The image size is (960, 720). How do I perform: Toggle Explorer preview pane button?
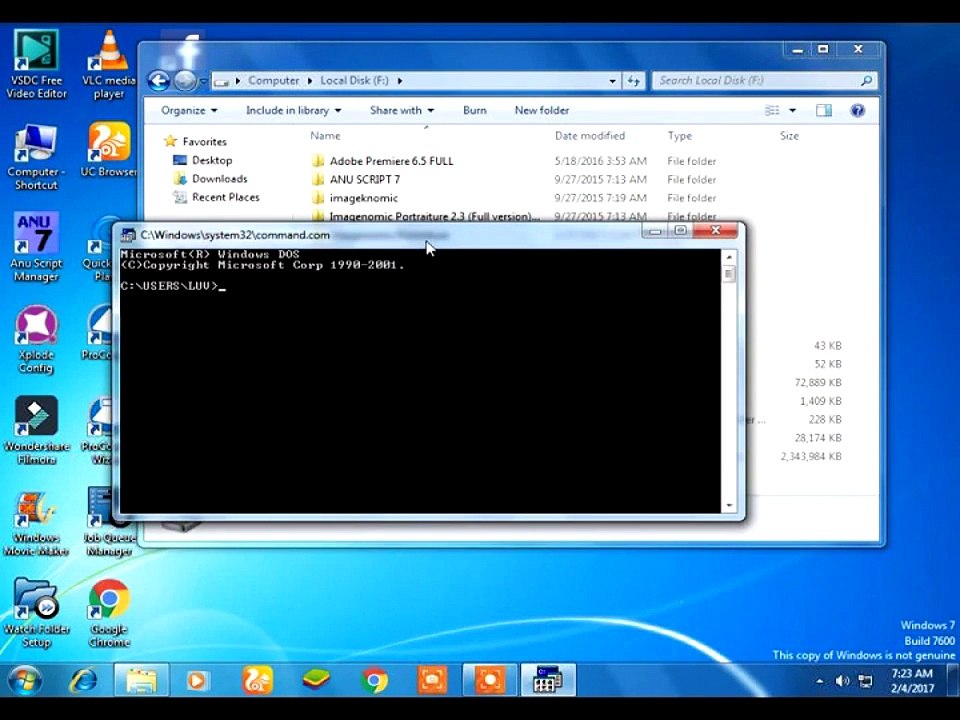[x=823, y=110]
